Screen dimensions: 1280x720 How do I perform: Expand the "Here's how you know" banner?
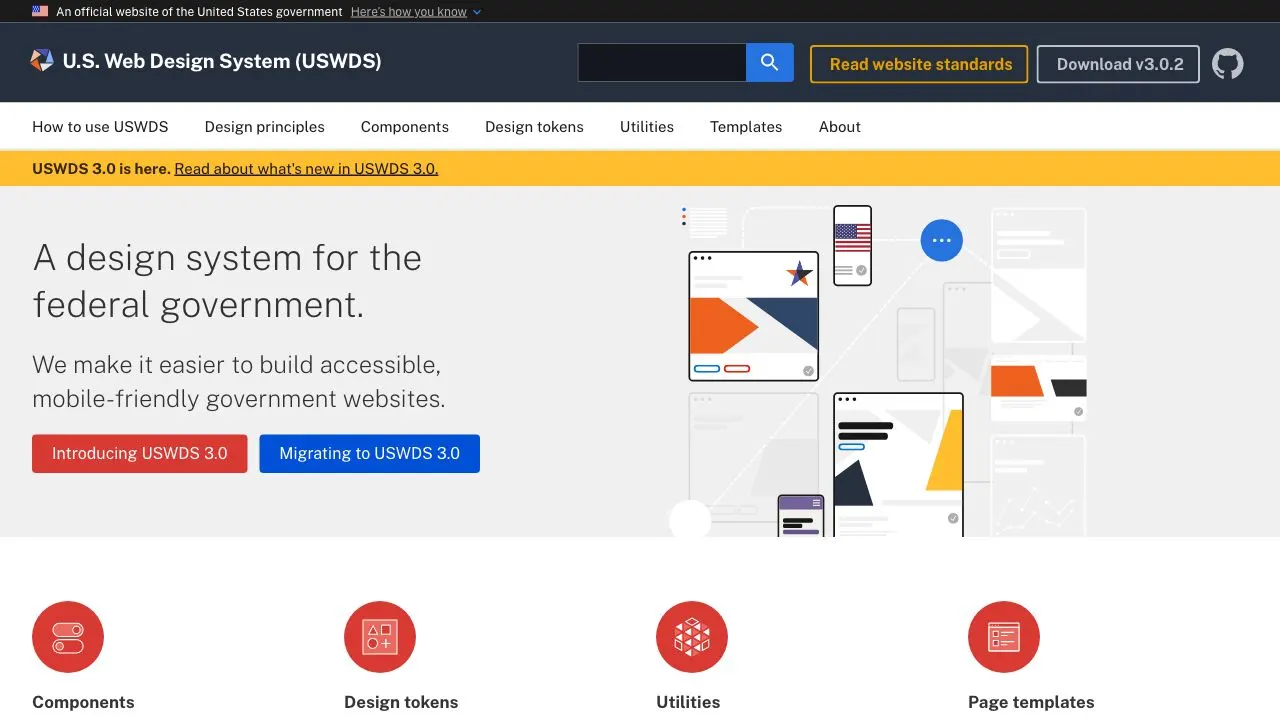[408, 12]
